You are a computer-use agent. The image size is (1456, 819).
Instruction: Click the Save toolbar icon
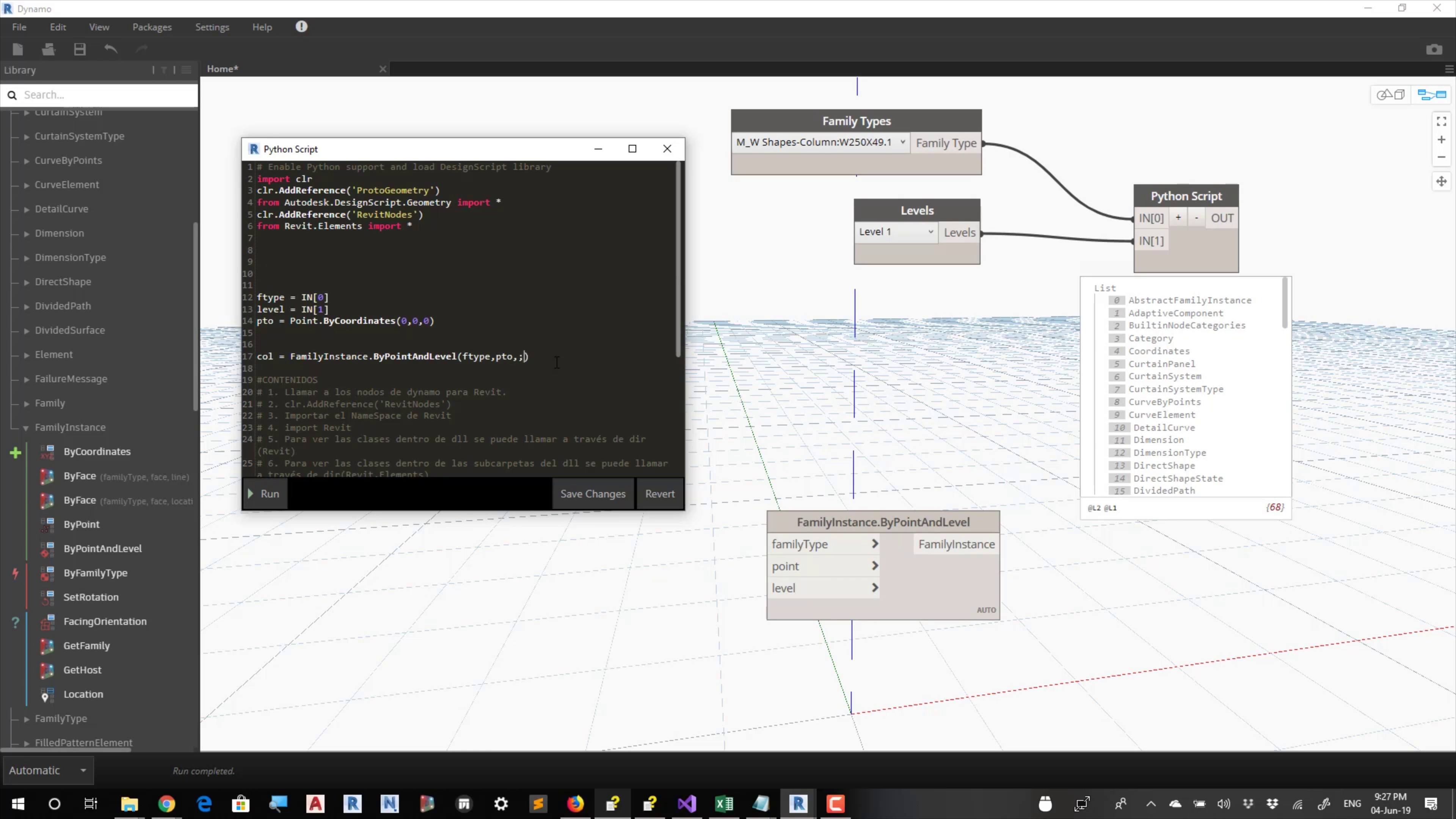[x=80, y=50]
